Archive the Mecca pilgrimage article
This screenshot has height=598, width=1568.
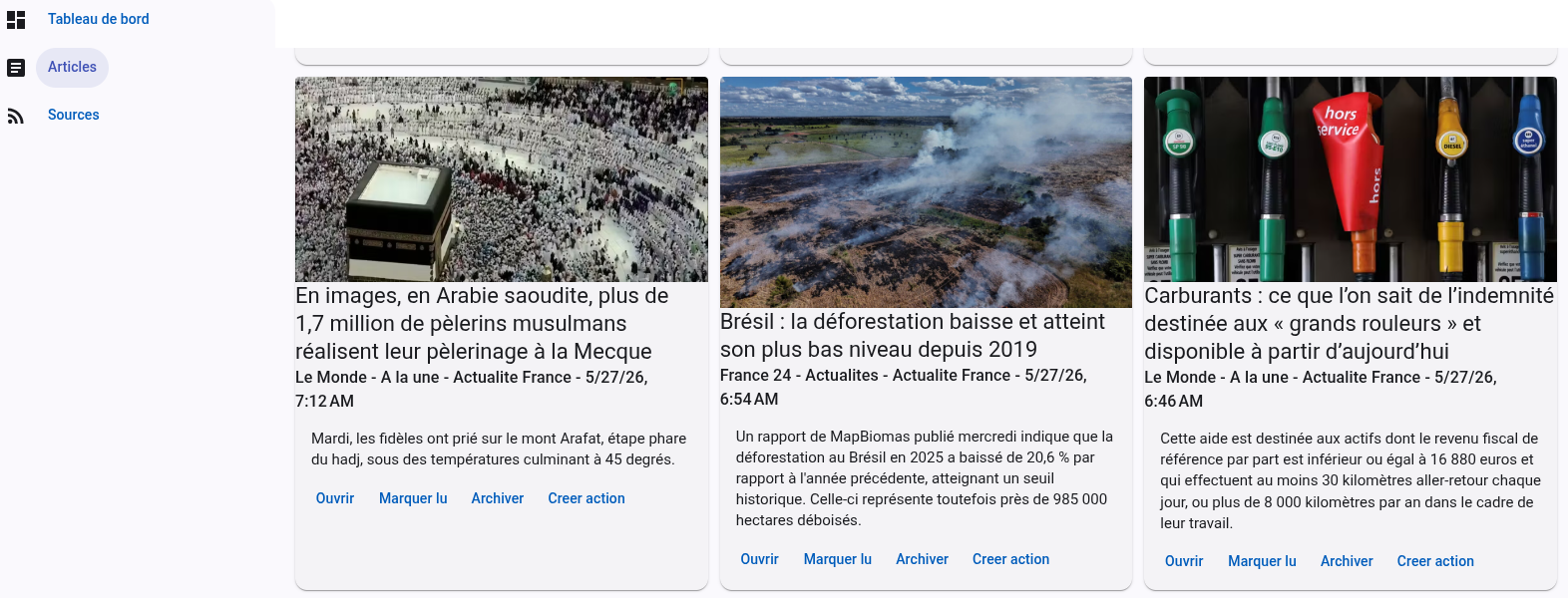[498, 498]
